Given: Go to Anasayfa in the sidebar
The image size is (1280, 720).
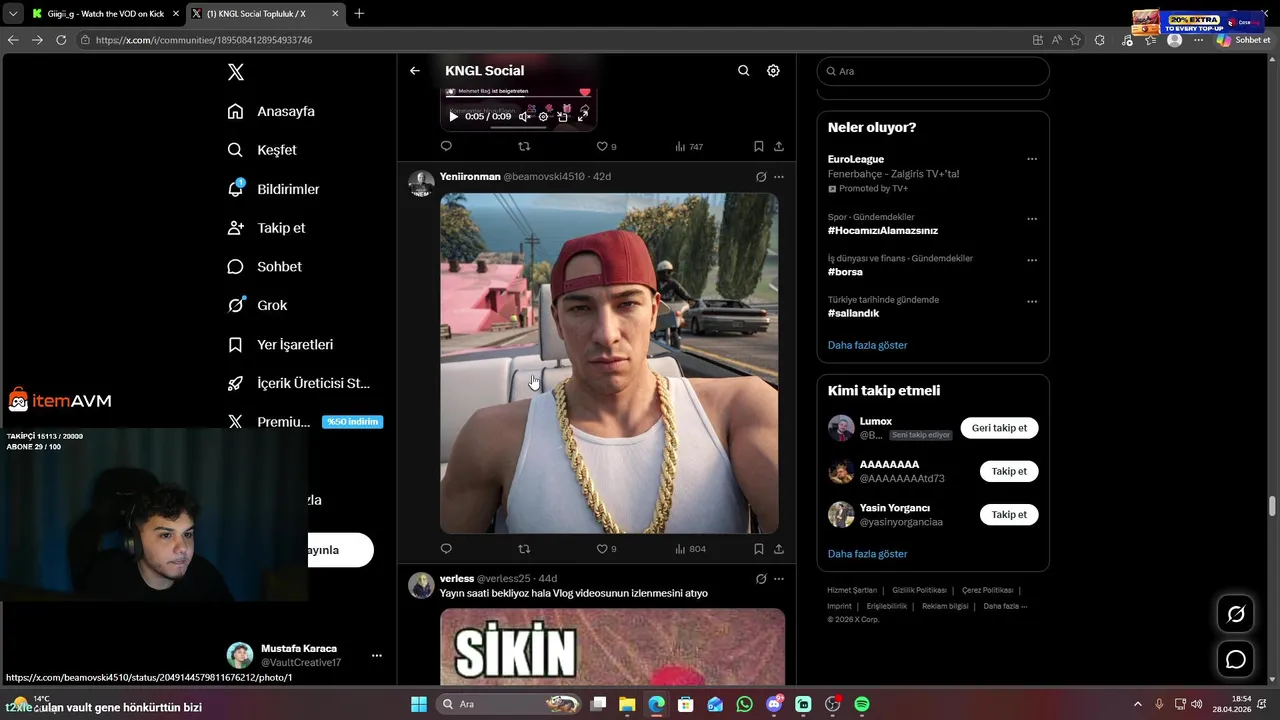Looking at the screenshot, I should click(271, 111).
